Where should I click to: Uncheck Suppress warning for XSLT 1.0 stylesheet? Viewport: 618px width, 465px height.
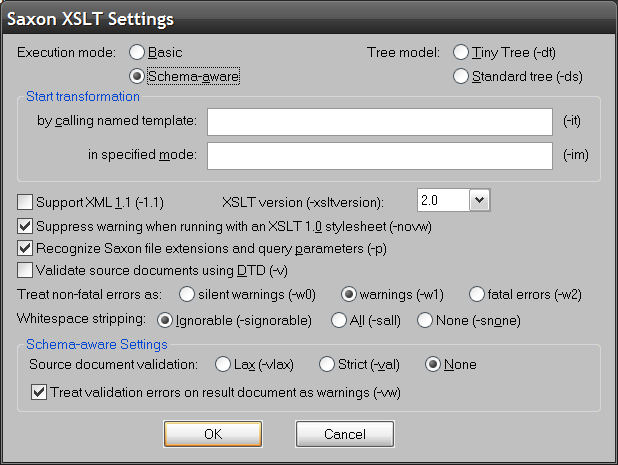click(25, 225)
